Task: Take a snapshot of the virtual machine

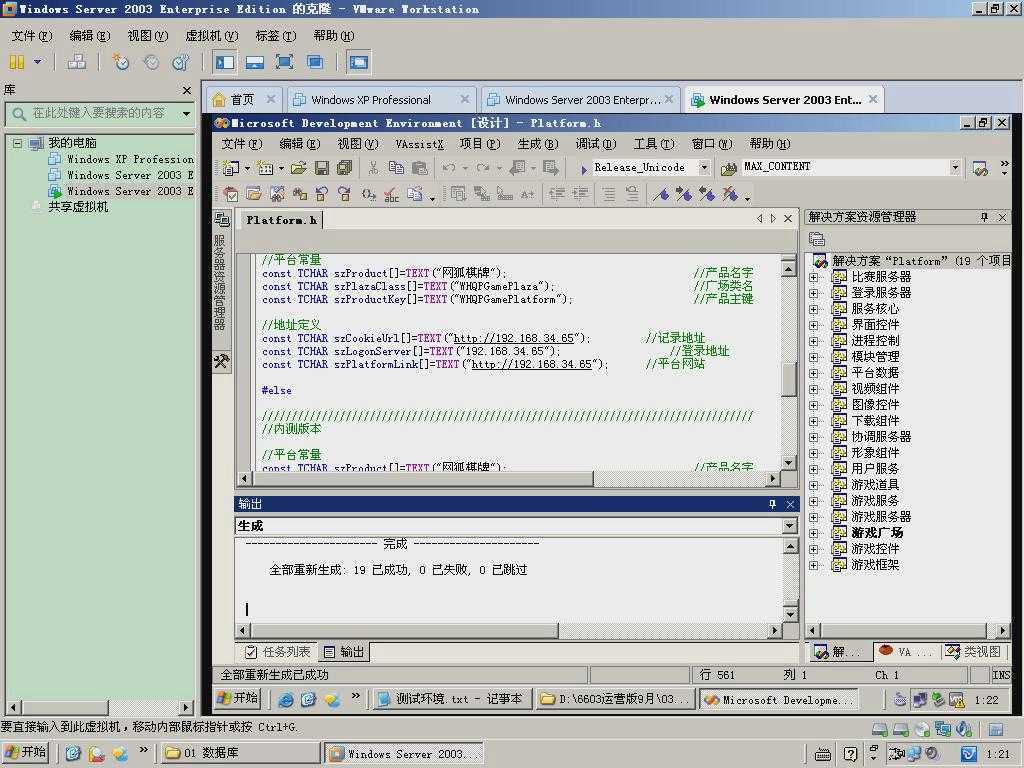Action: (121, 62)
